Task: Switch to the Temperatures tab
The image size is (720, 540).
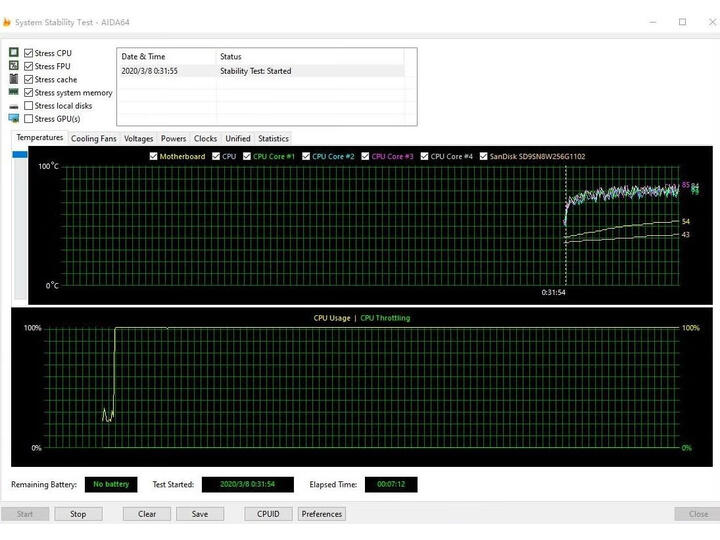Action: click(39, 137)
